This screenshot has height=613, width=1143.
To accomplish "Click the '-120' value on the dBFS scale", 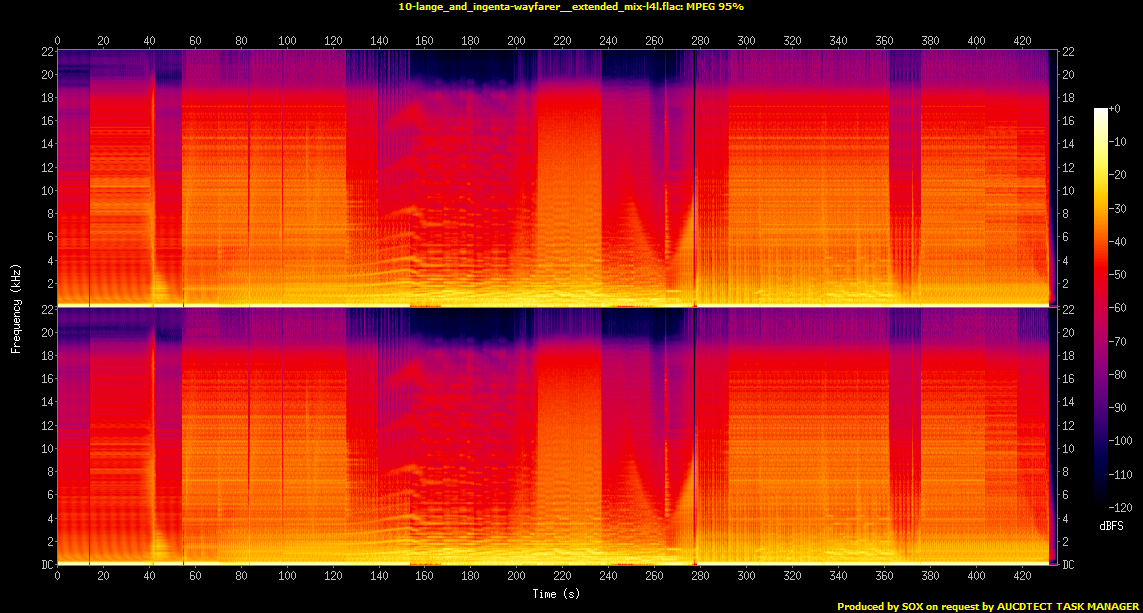I will click(x=1120, y=507).
